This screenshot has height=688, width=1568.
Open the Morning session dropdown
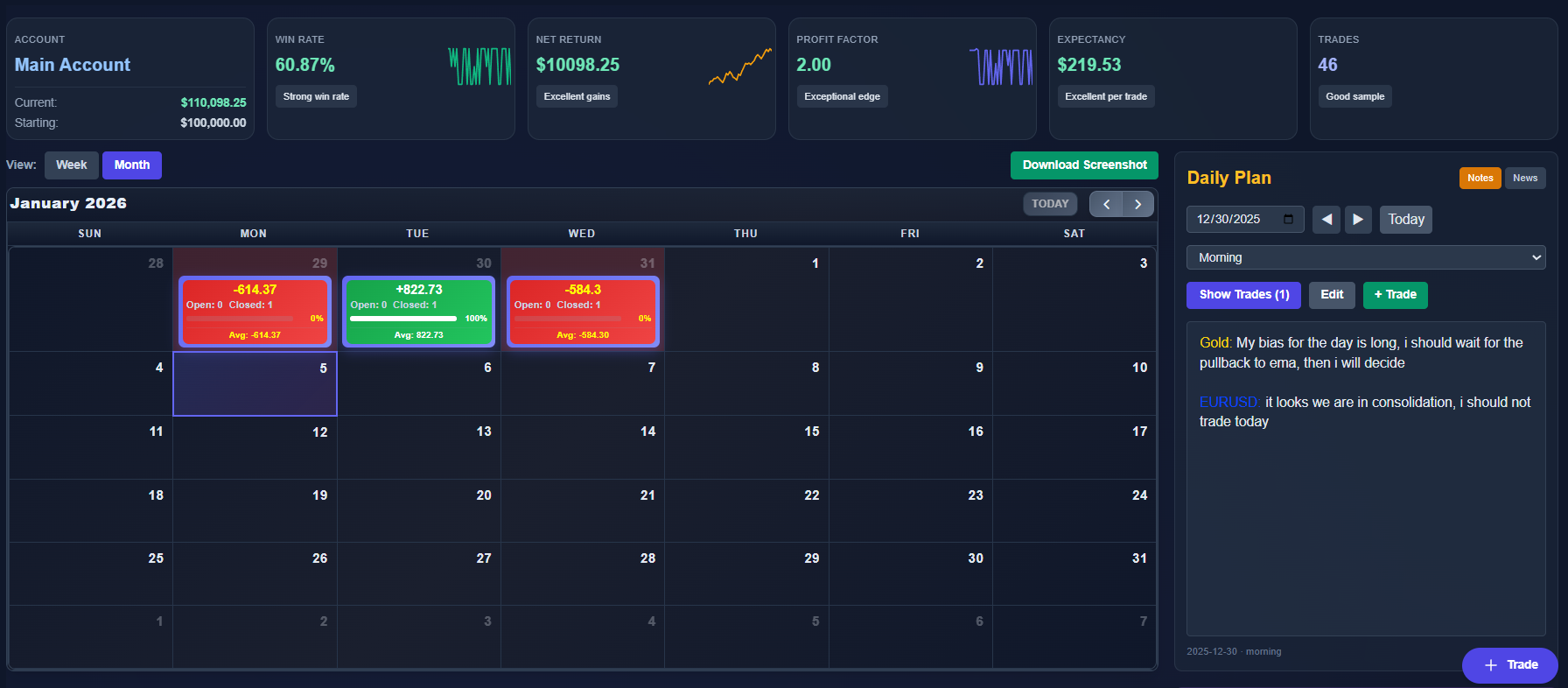click(1366, 257)
